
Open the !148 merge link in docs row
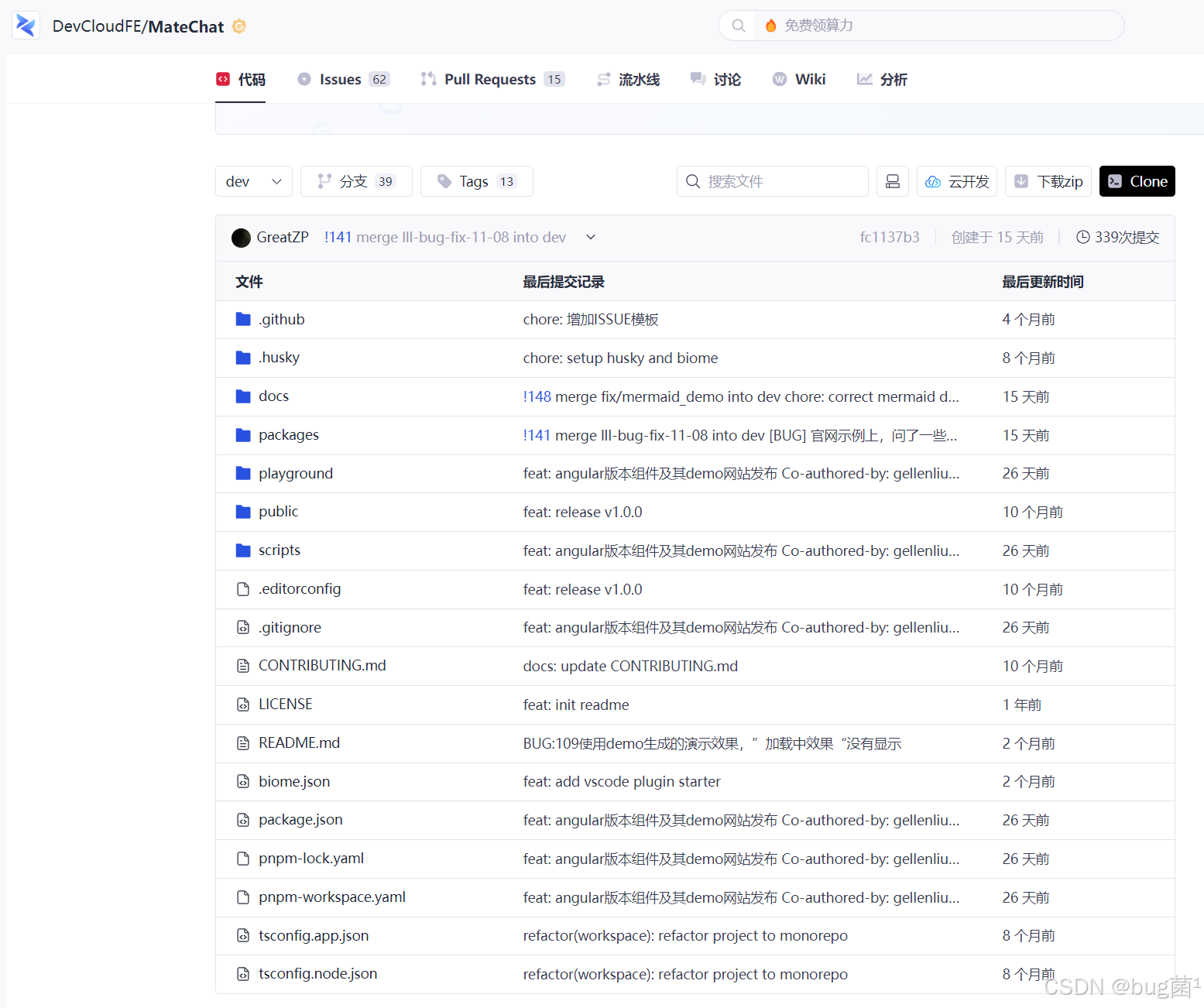coord(537,396)
